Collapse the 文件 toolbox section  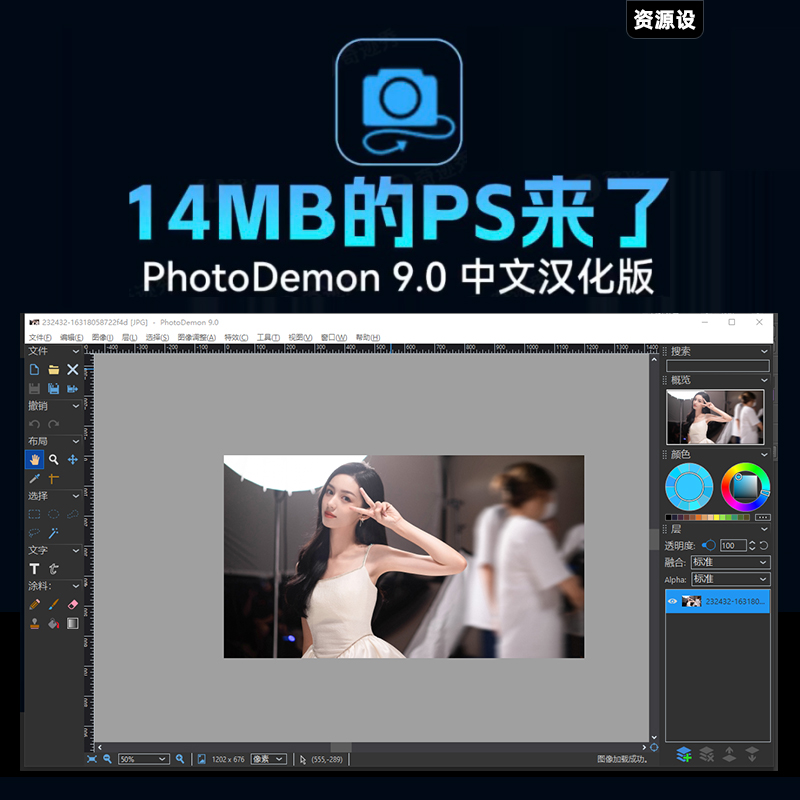pos(76,351)
